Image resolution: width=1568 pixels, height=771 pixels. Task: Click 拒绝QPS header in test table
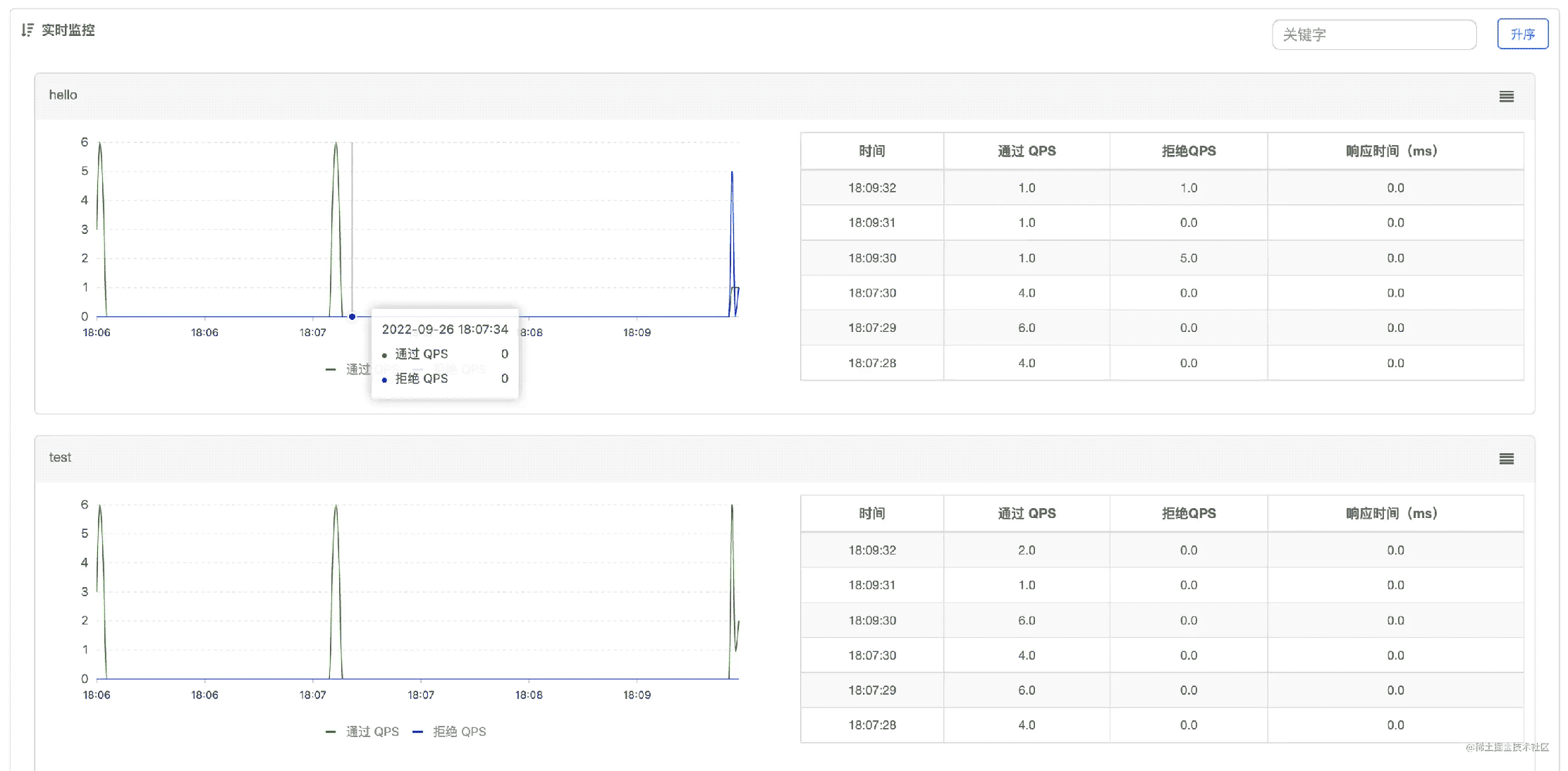click(x=1188, y=513)
